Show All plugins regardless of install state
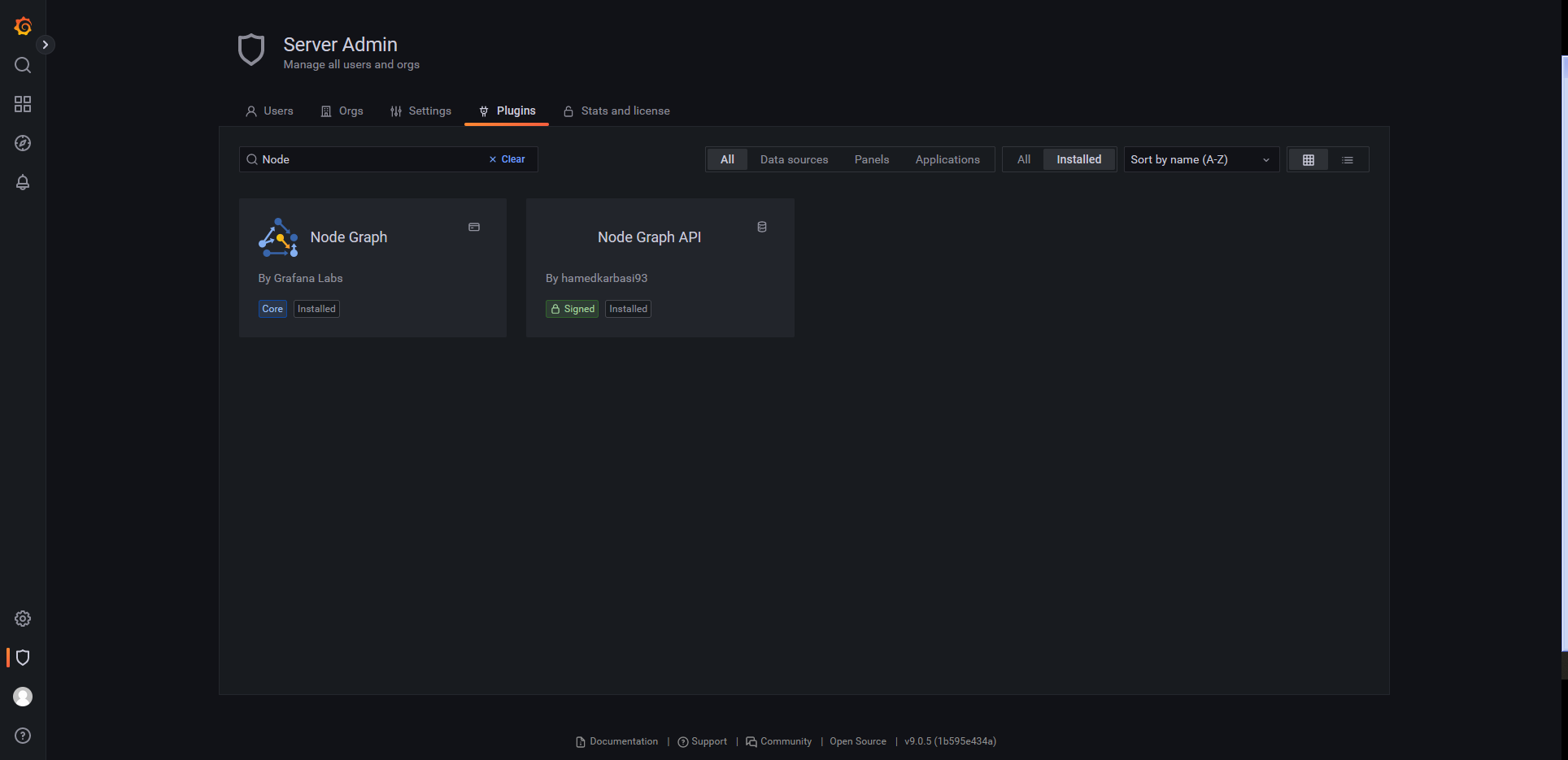Viewport: 1568px width, 760px height. pyautogui.click(x=1024, y=159)
